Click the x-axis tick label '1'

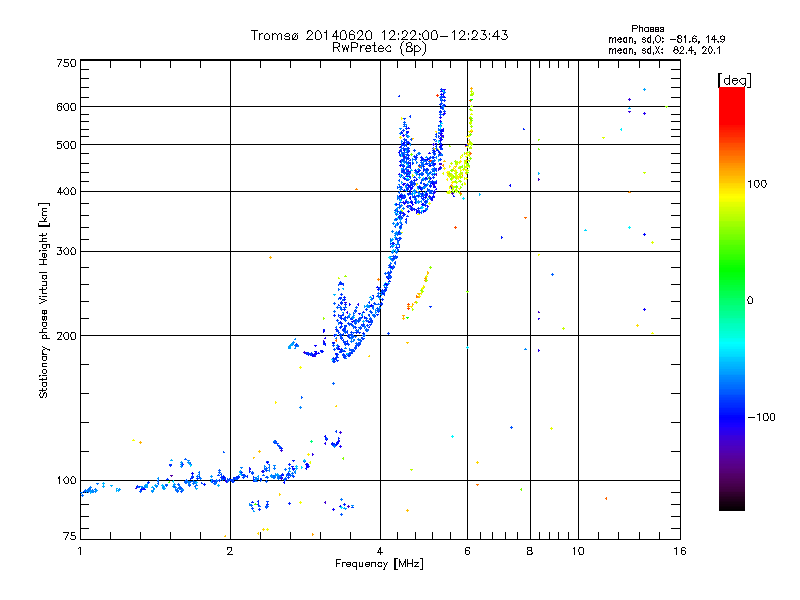80,551
